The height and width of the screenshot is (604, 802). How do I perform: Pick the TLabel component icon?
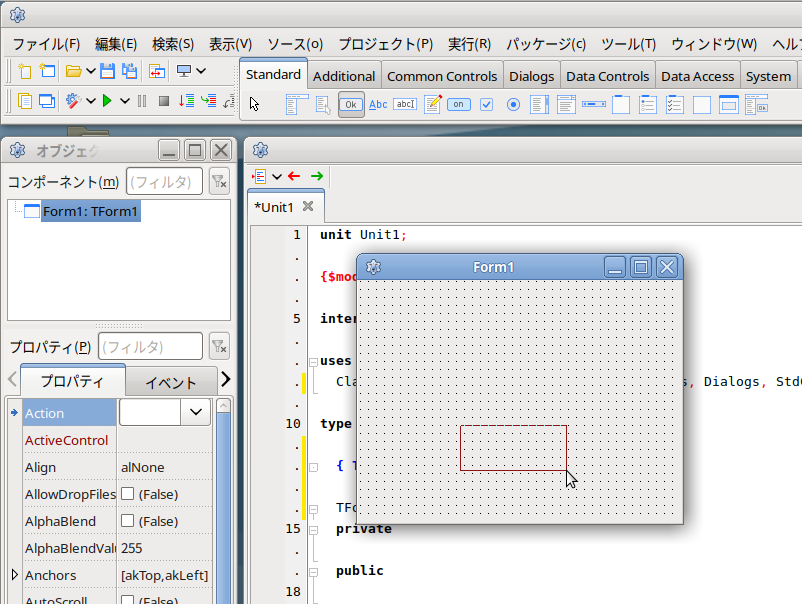coord(378,104)
